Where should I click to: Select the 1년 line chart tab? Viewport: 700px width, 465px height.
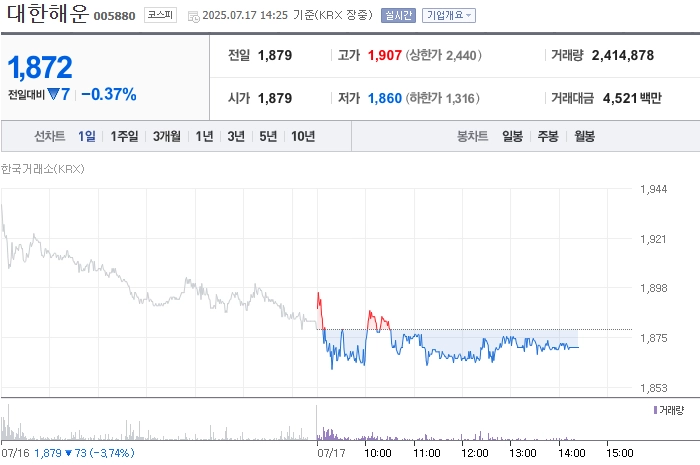pyautogui.click(x=204, y=136)
